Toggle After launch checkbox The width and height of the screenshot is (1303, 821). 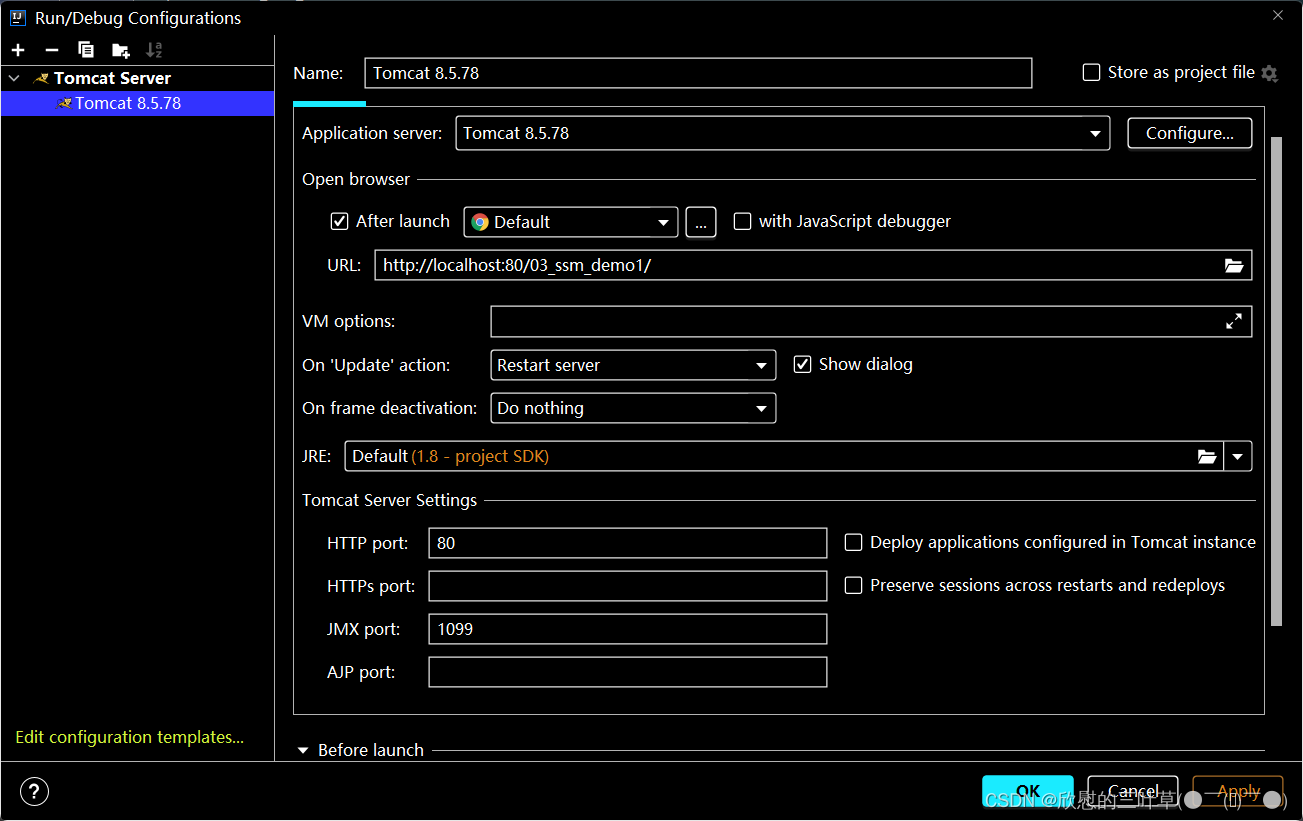(x=340, y=221)
